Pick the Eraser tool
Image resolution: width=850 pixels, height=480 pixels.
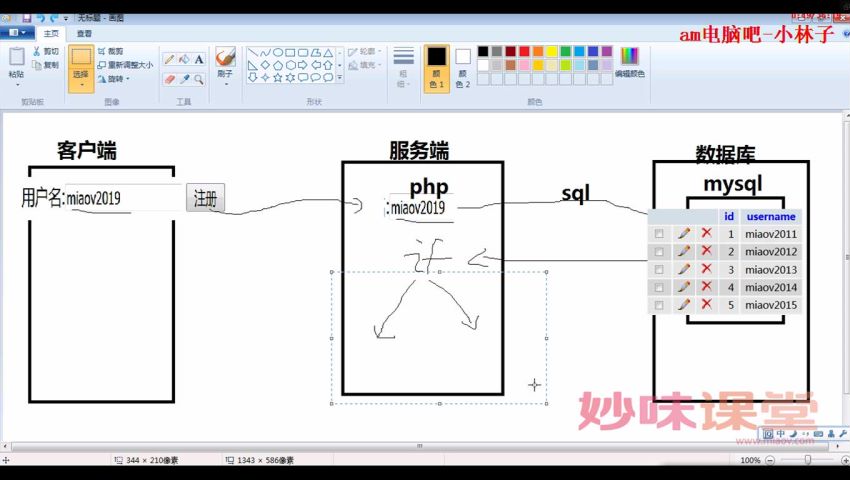[169, 79]
